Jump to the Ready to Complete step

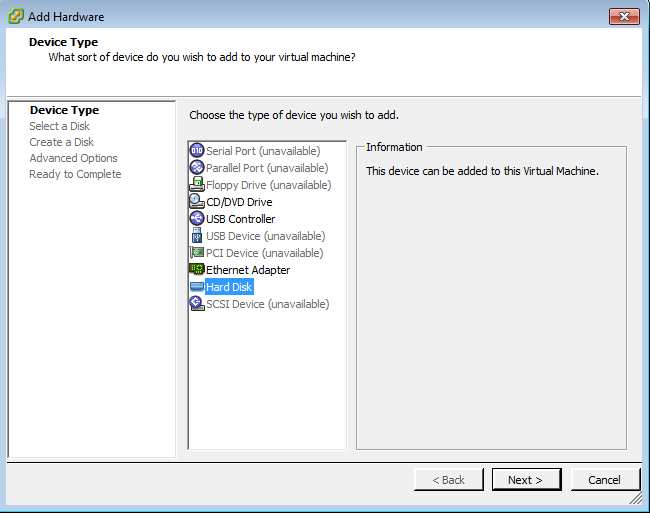tap(75, 174)
